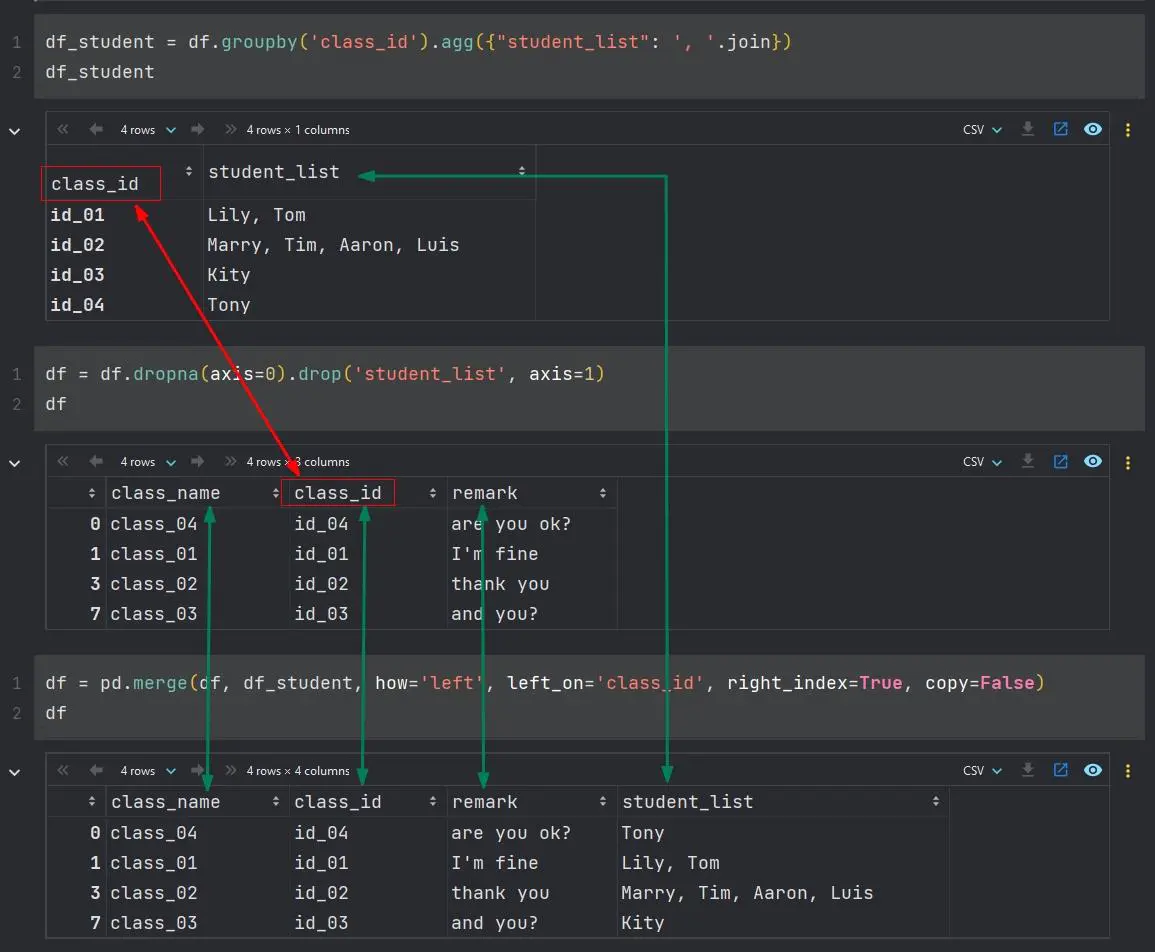This screenshot has width=1155, height=952.
Task: Download the df_student table output
Action: (x=1027, y=129)
